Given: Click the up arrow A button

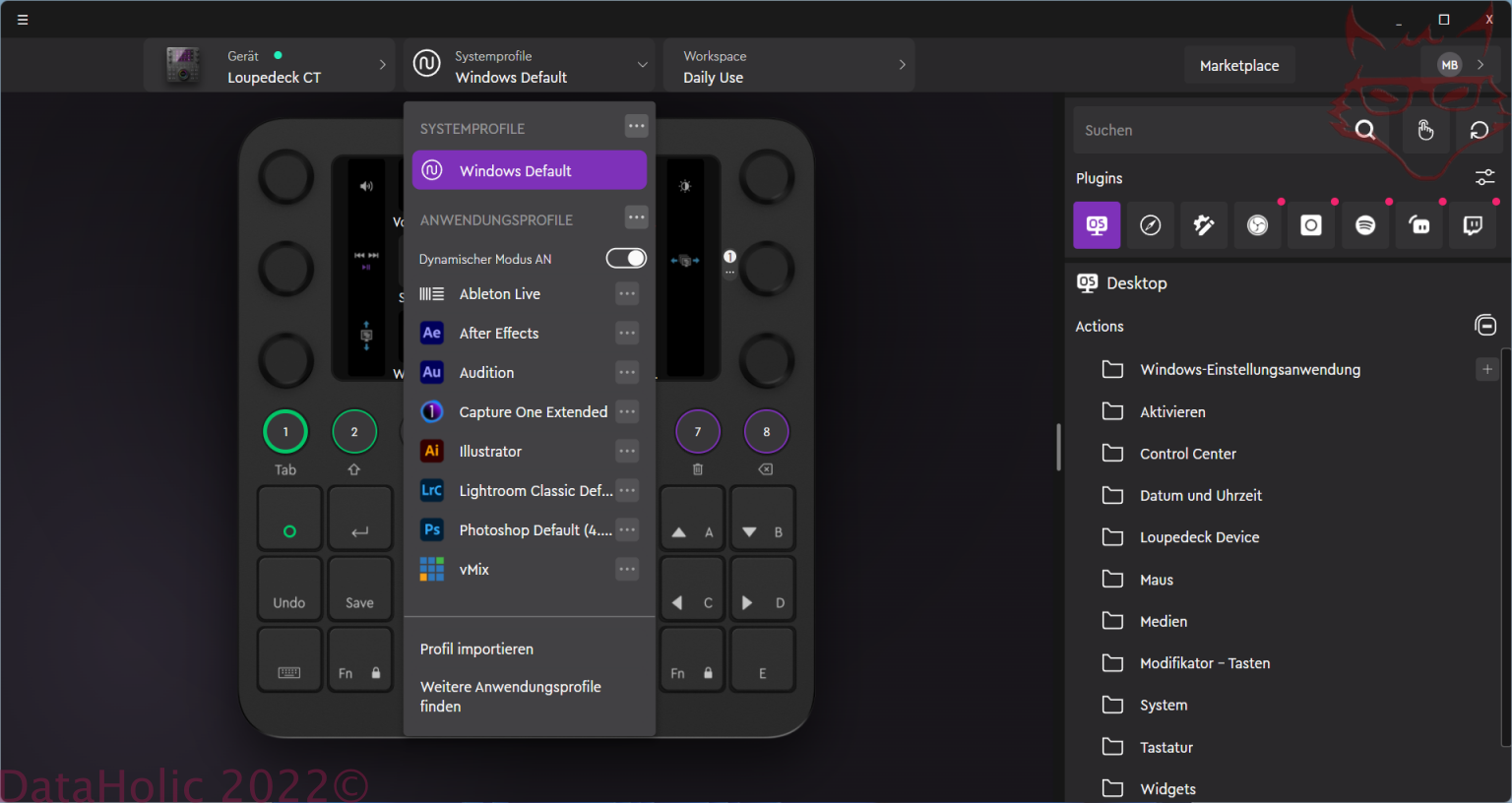Looking at the screenshot, I should click(693, 518).
